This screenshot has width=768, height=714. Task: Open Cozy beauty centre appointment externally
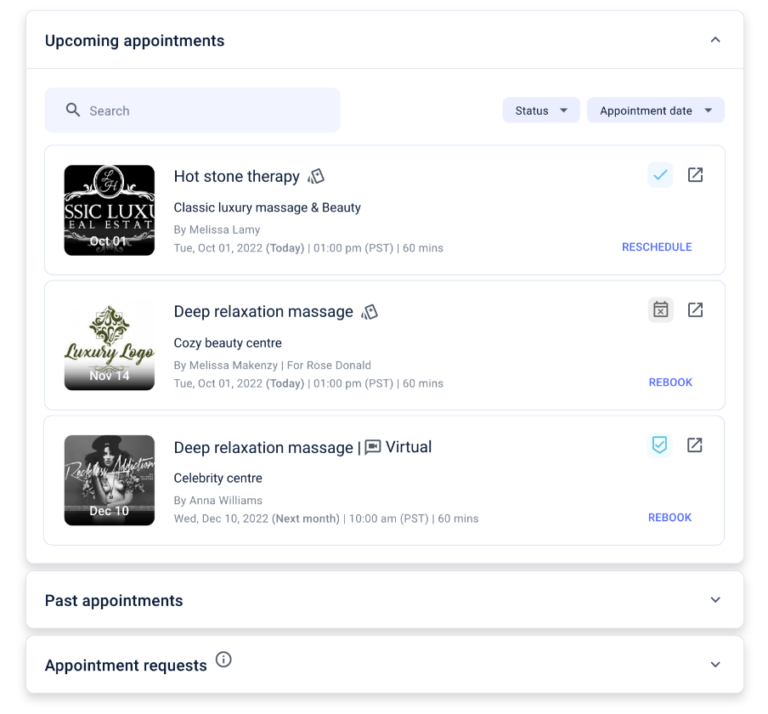pos(695,310)
